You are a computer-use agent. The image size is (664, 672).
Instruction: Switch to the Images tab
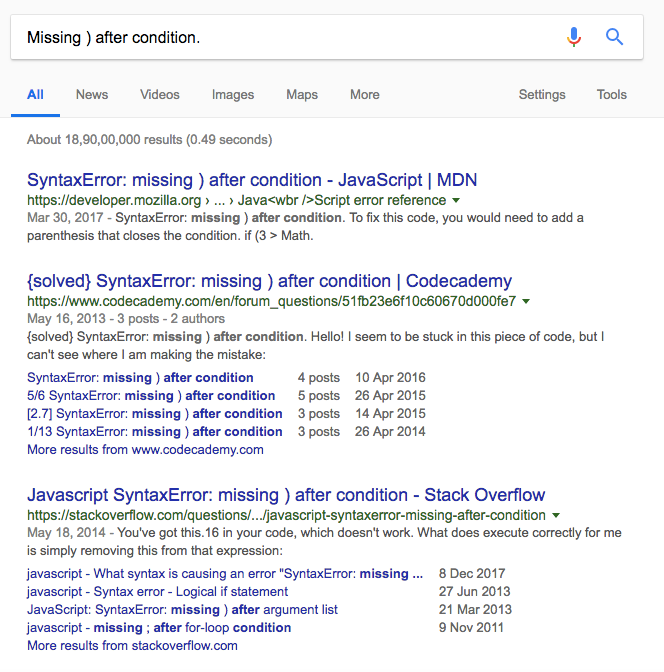click(x=233, y=95)
